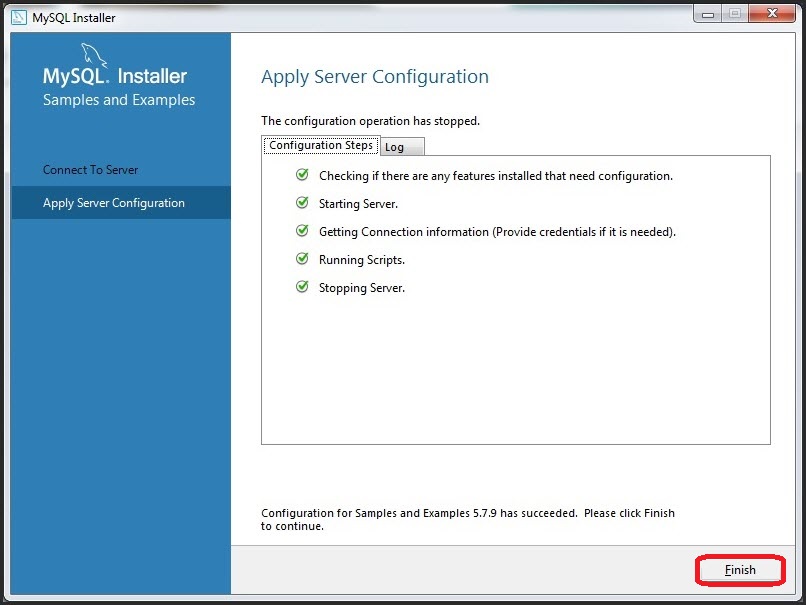Screen dimensions: 806x605
Task: Click 'Checking if there are any features' text
Action: point(496,176)
